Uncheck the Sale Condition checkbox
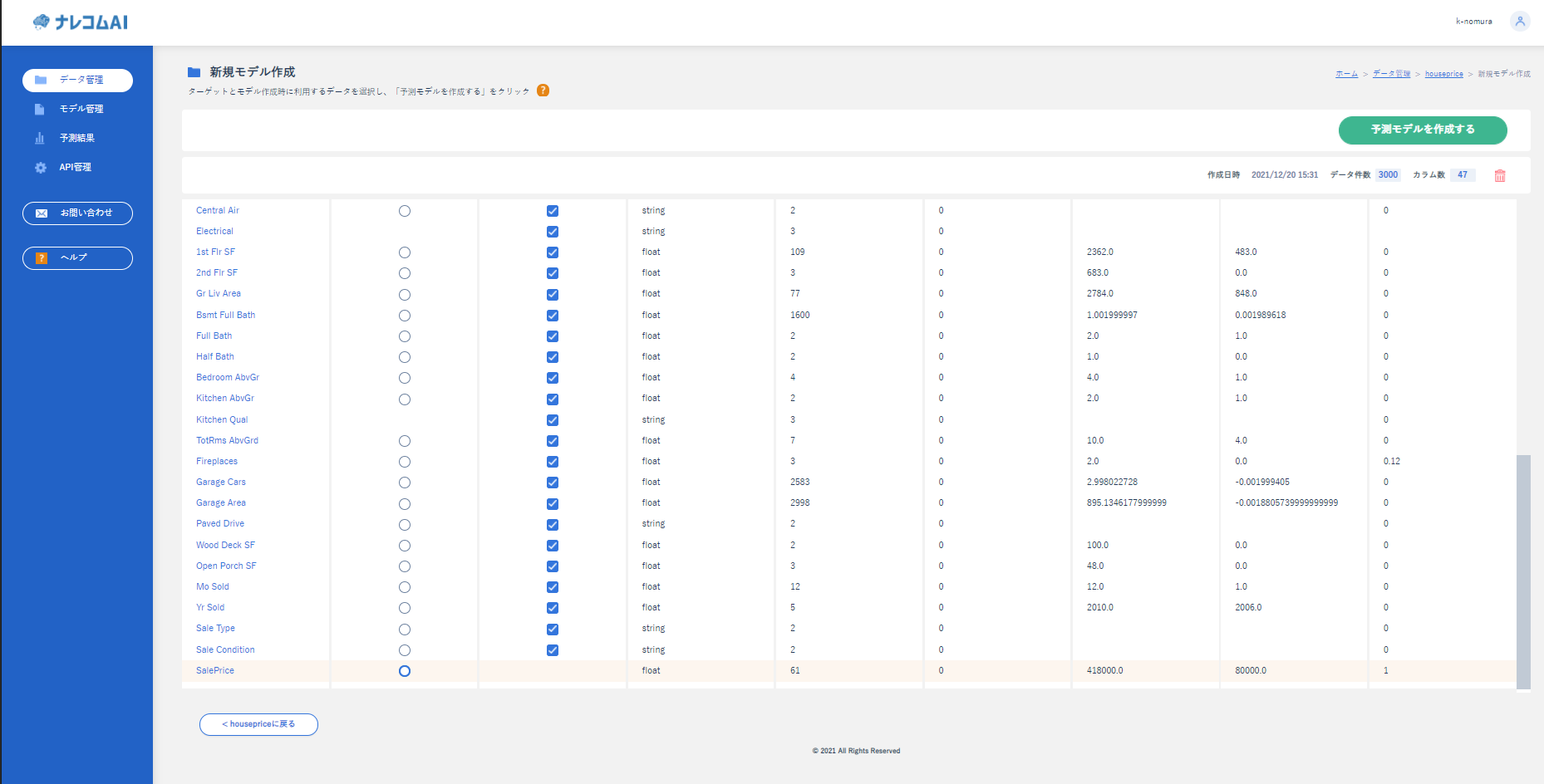The image size is (1544, 784). coord(553,650)
